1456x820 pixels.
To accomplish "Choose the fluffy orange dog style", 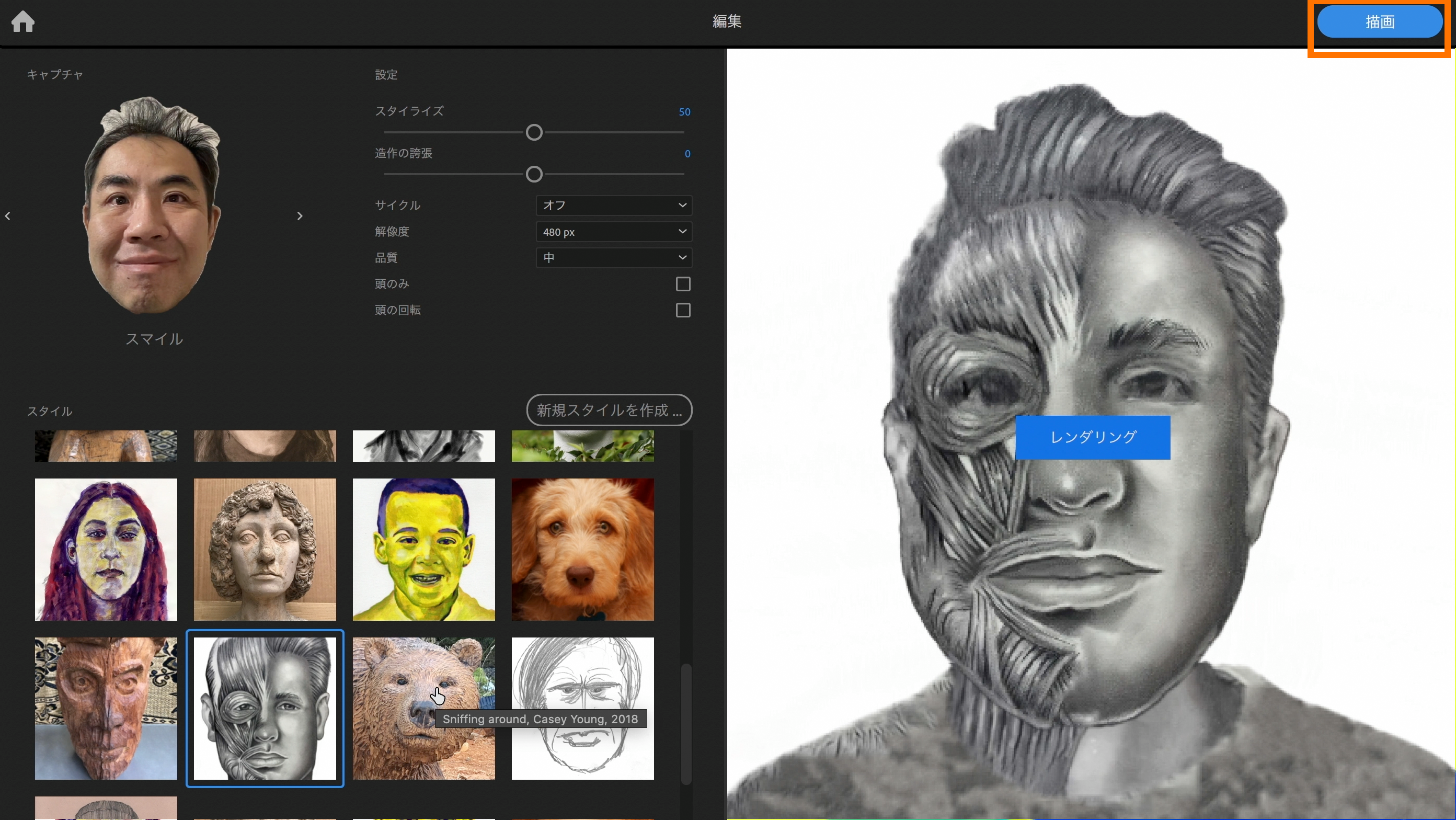I will [582, 549].
